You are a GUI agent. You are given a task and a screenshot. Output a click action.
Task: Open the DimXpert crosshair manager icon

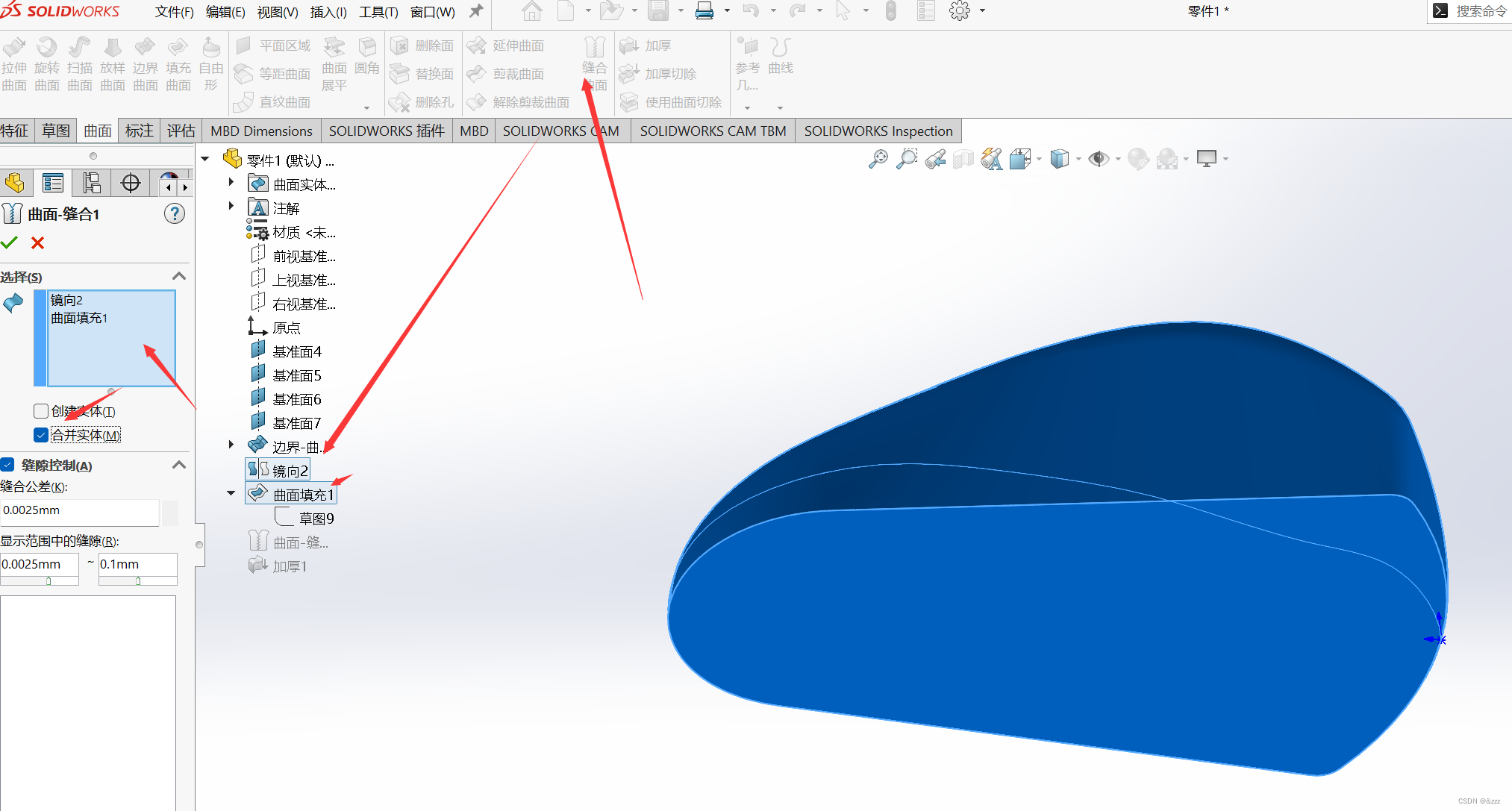tap(131, 183)
